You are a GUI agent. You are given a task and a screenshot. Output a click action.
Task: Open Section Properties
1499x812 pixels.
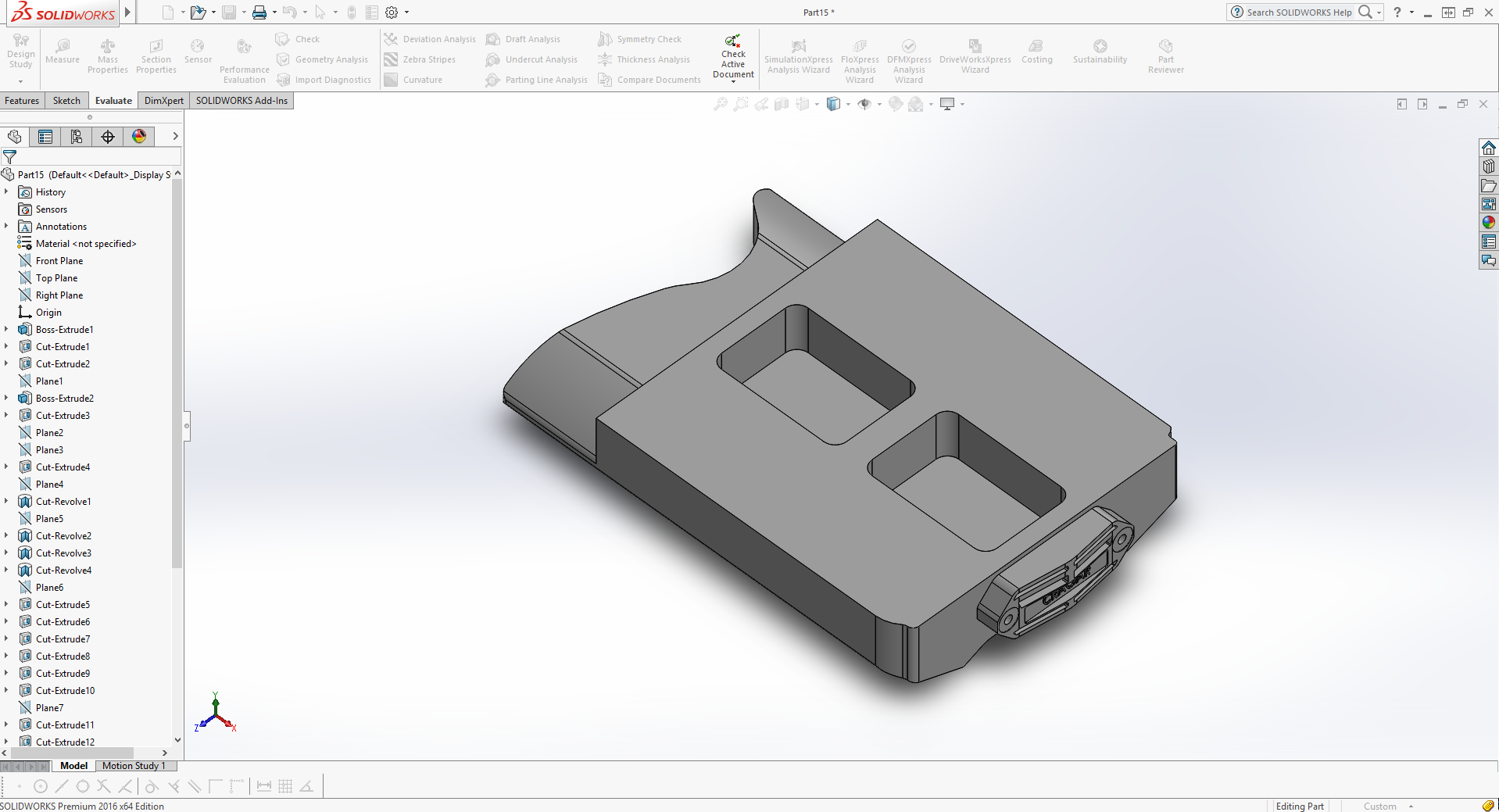156,56
